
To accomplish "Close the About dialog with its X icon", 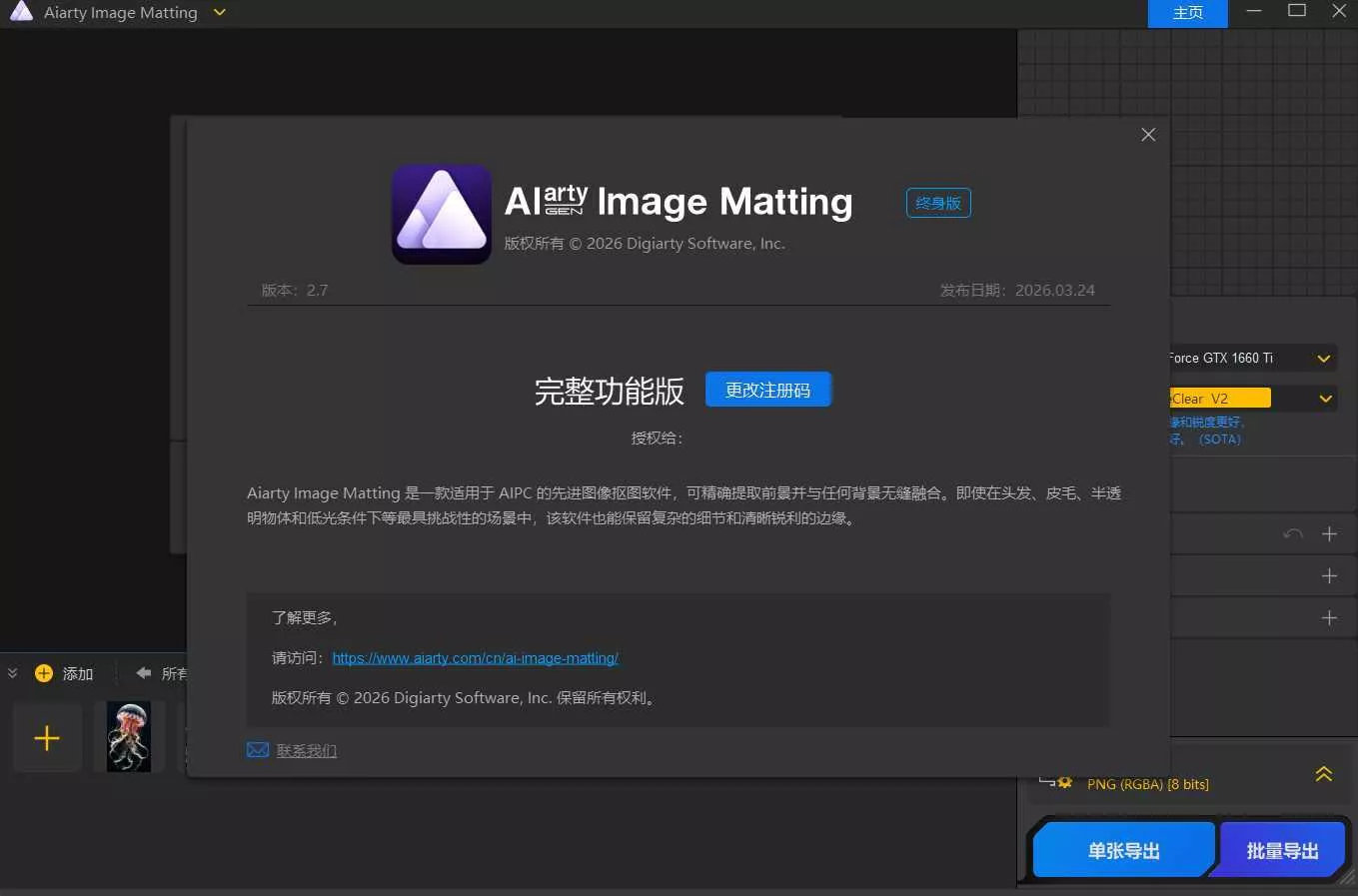I will [x=1147, y=134].
